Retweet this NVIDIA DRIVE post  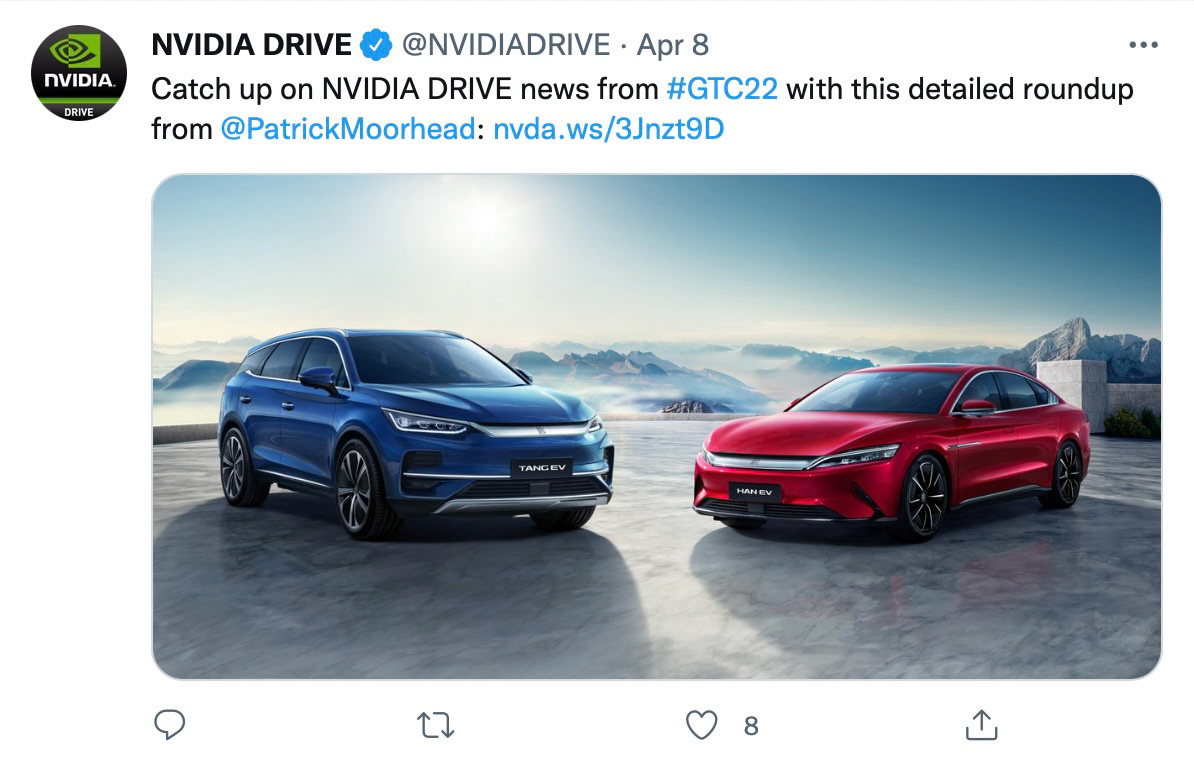[436, 725]
